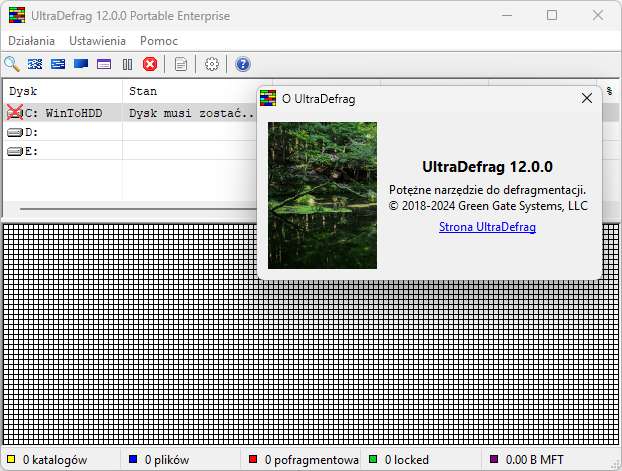The image size is (622, 471).
Task: Close the O UltraDefrag about dialog
Action: pos(587,98)
